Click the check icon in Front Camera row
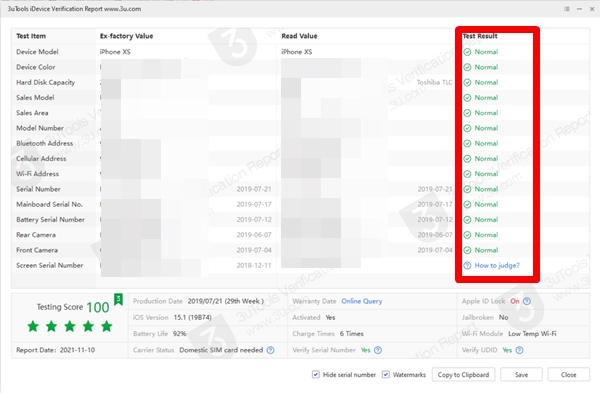 pyautogui.click(x=467, y=250)
